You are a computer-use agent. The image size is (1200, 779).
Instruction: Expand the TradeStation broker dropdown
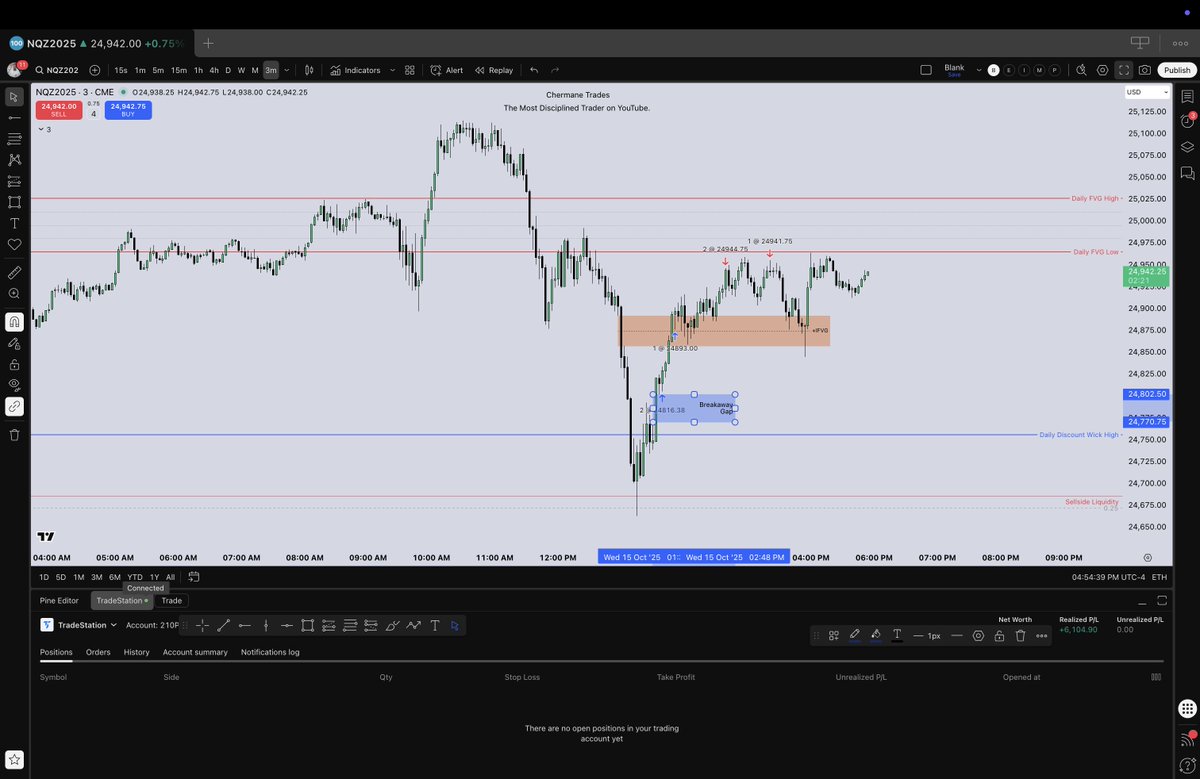(113, 625)
